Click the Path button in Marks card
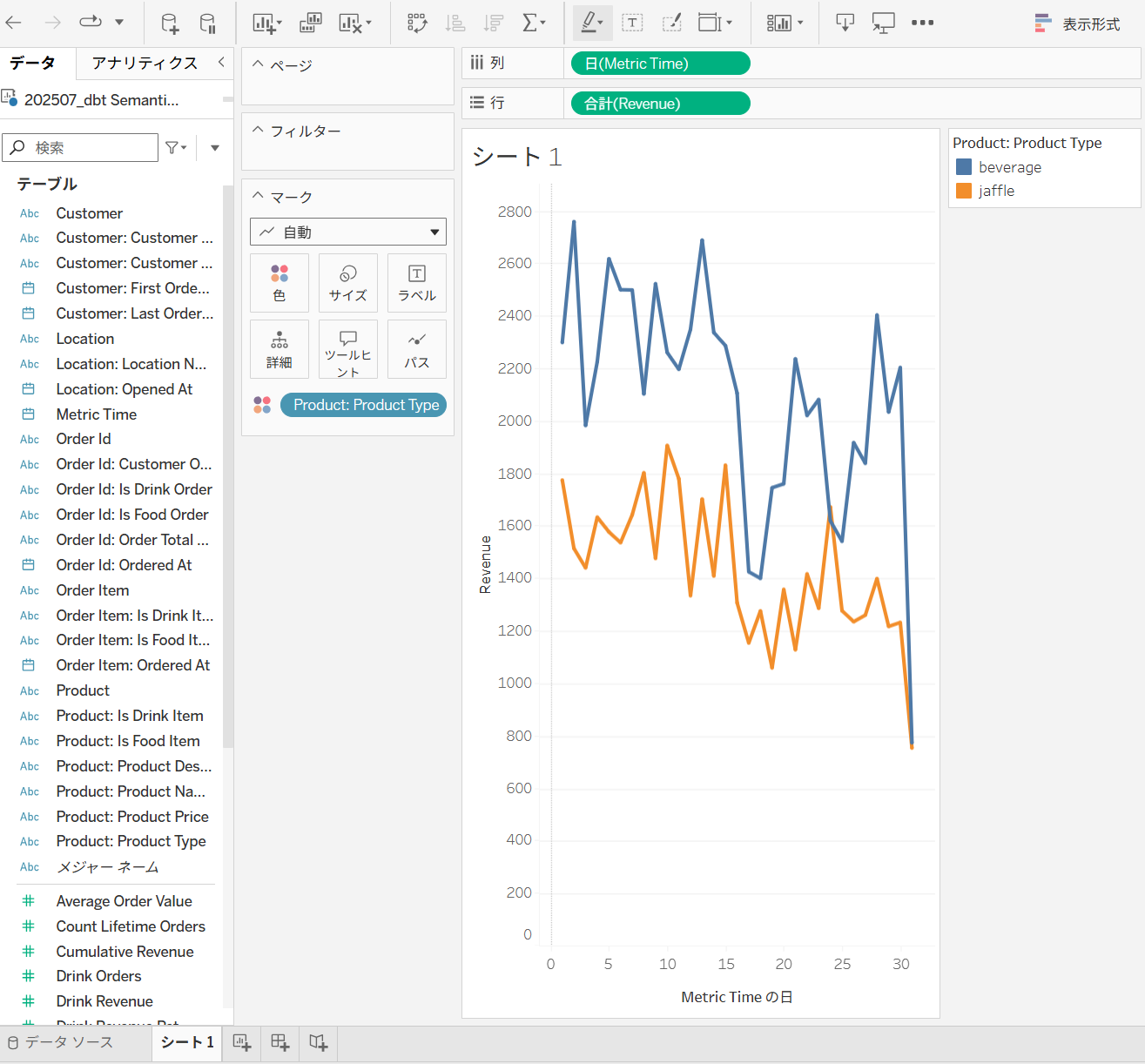The width and height of the screenshot is (1145, 1064). tap(417, 349)
